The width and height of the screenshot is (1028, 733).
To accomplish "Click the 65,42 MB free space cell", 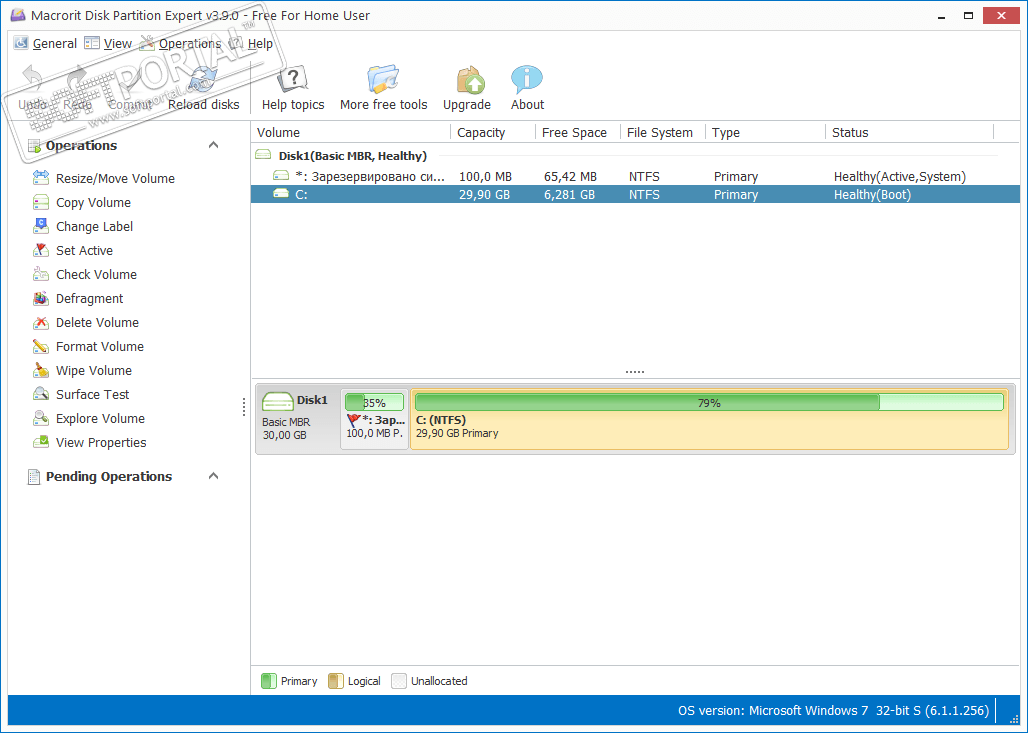I will click(x=570, y=176).
